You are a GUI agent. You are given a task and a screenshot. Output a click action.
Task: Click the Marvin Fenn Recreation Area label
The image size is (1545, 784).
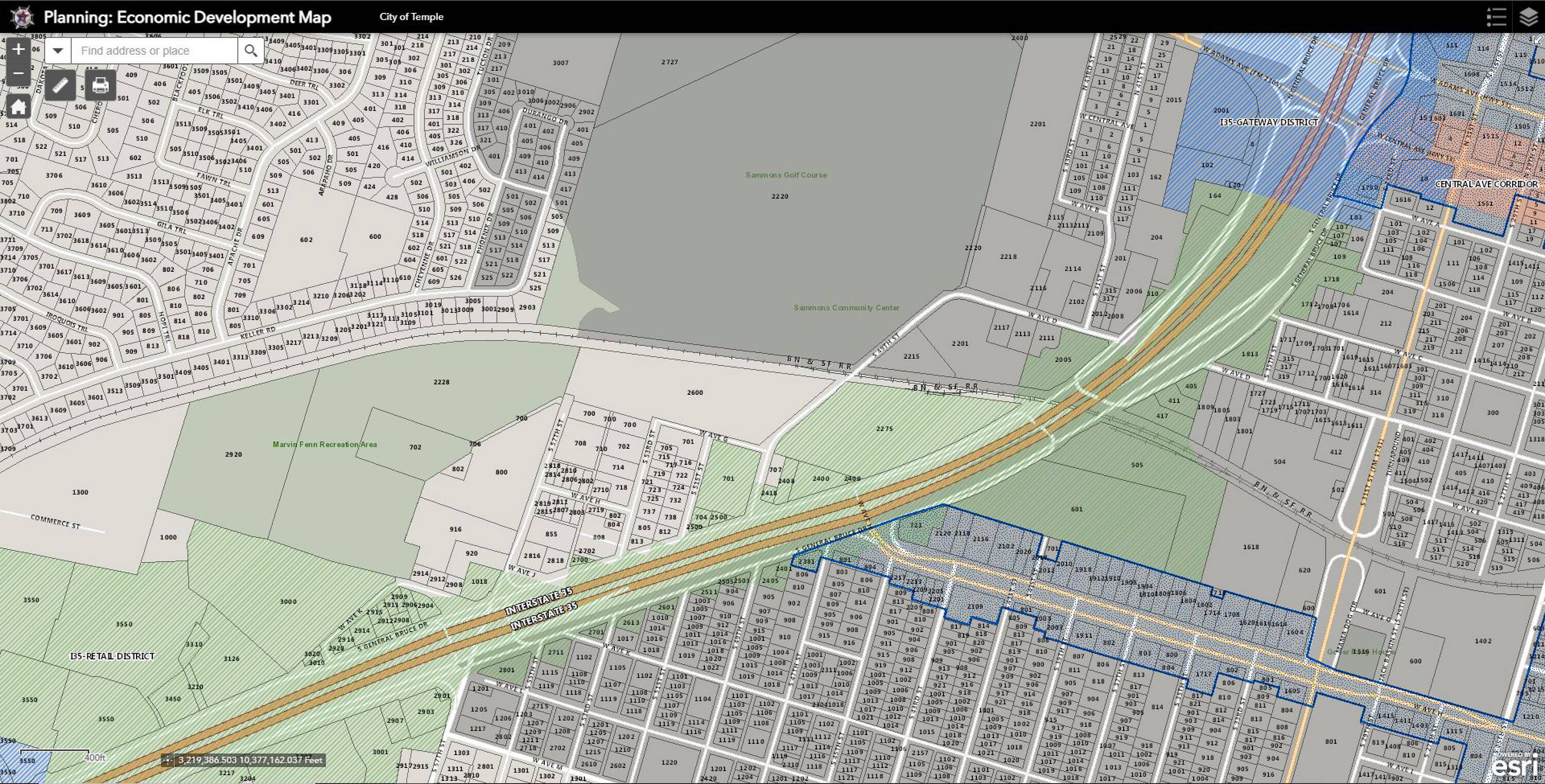[324, 444]
